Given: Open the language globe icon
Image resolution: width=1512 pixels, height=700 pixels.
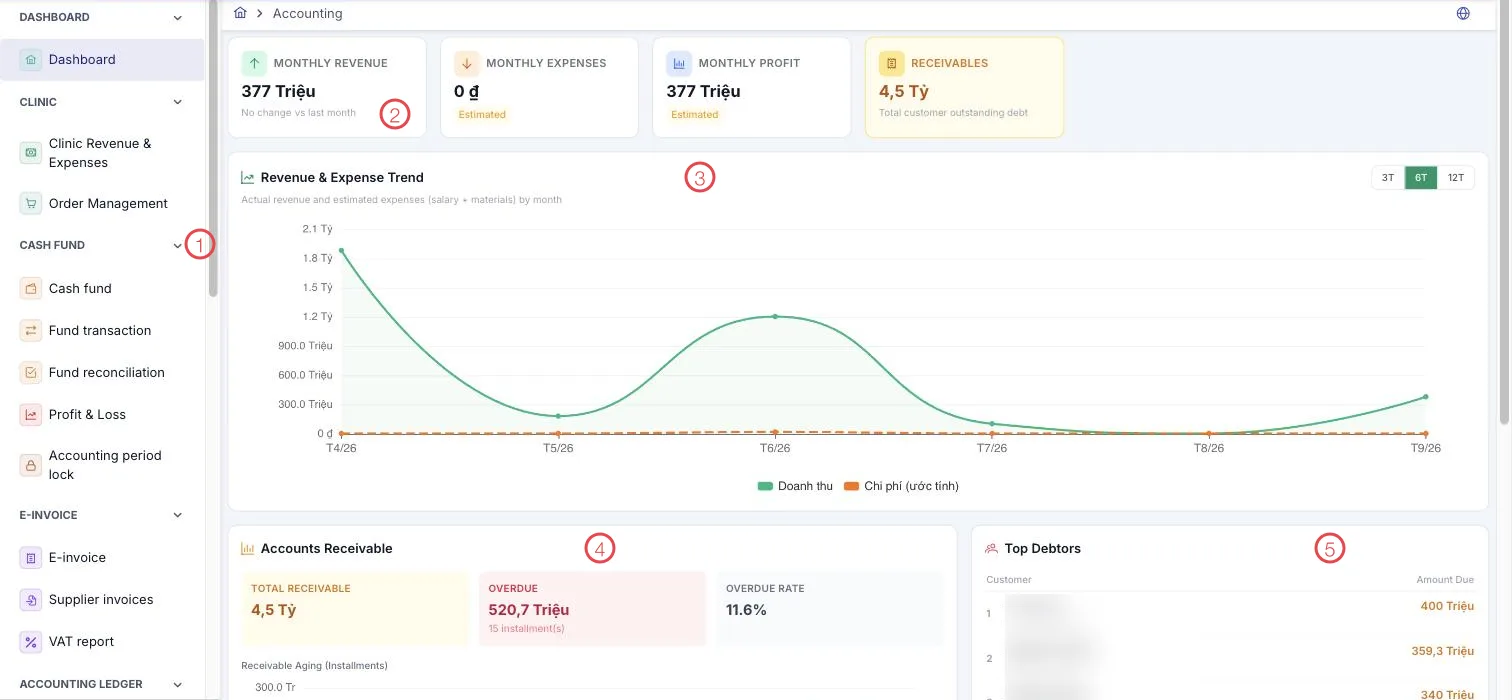Looking at the screenshot, I should (x=1463, y=14).
